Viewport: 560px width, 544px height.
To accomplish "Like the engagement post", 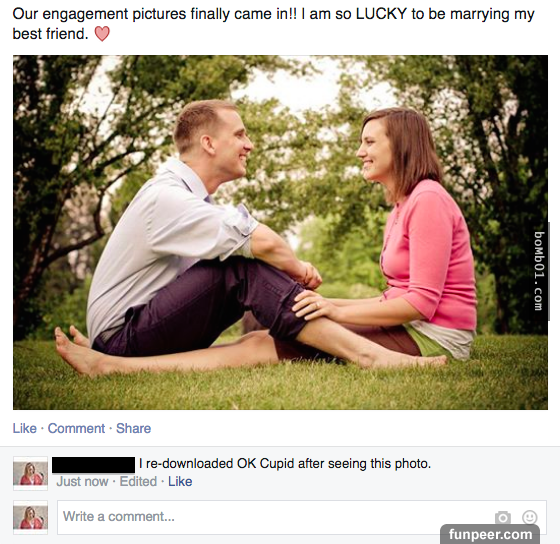I will click(x=25, y=428).
